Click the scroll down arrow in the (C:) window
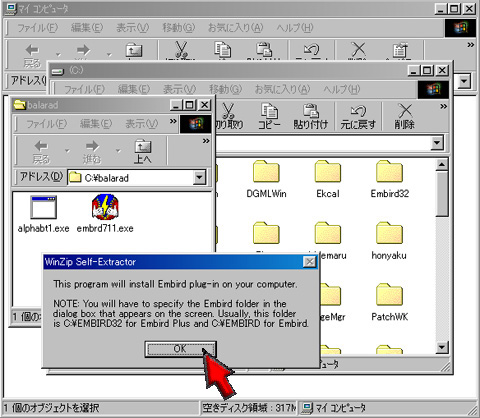 point(442,348)
